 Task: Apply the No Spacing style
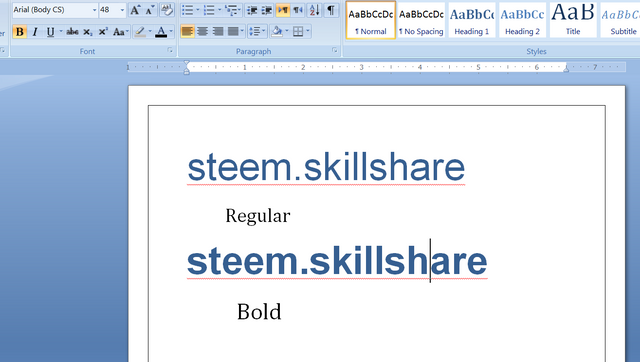tap(421, 20)
